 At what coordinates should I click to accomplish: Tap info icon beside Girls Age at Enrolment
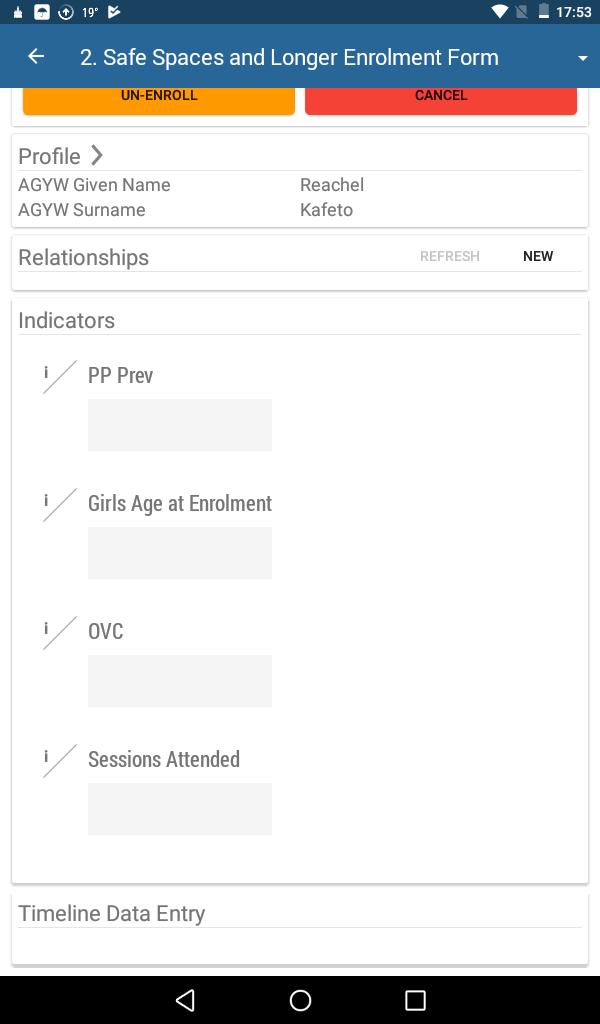46,500
